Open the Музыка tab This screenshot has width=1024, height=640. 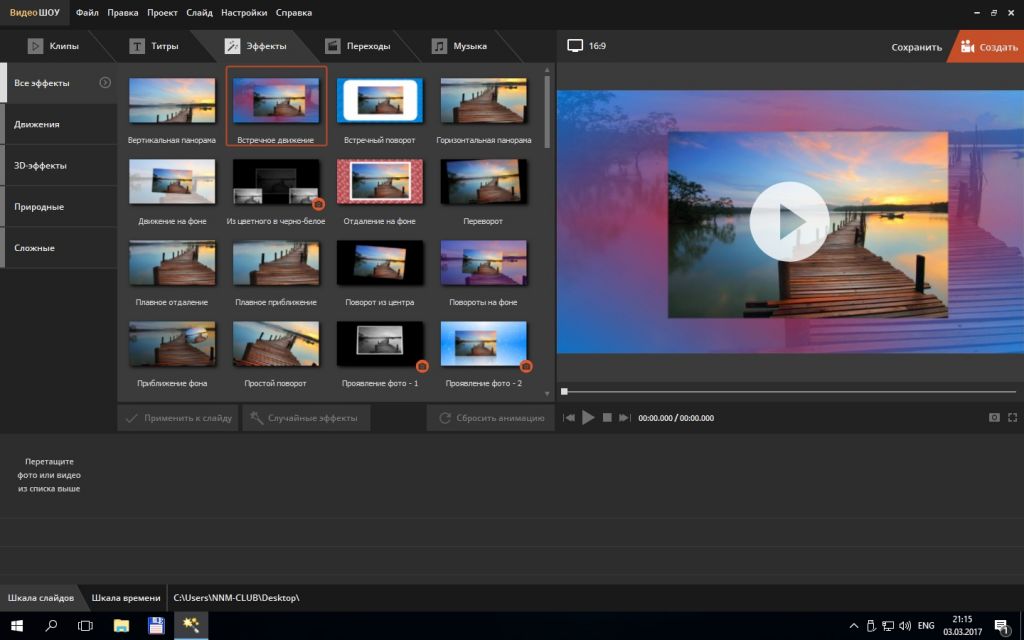[x=469, y=46]
